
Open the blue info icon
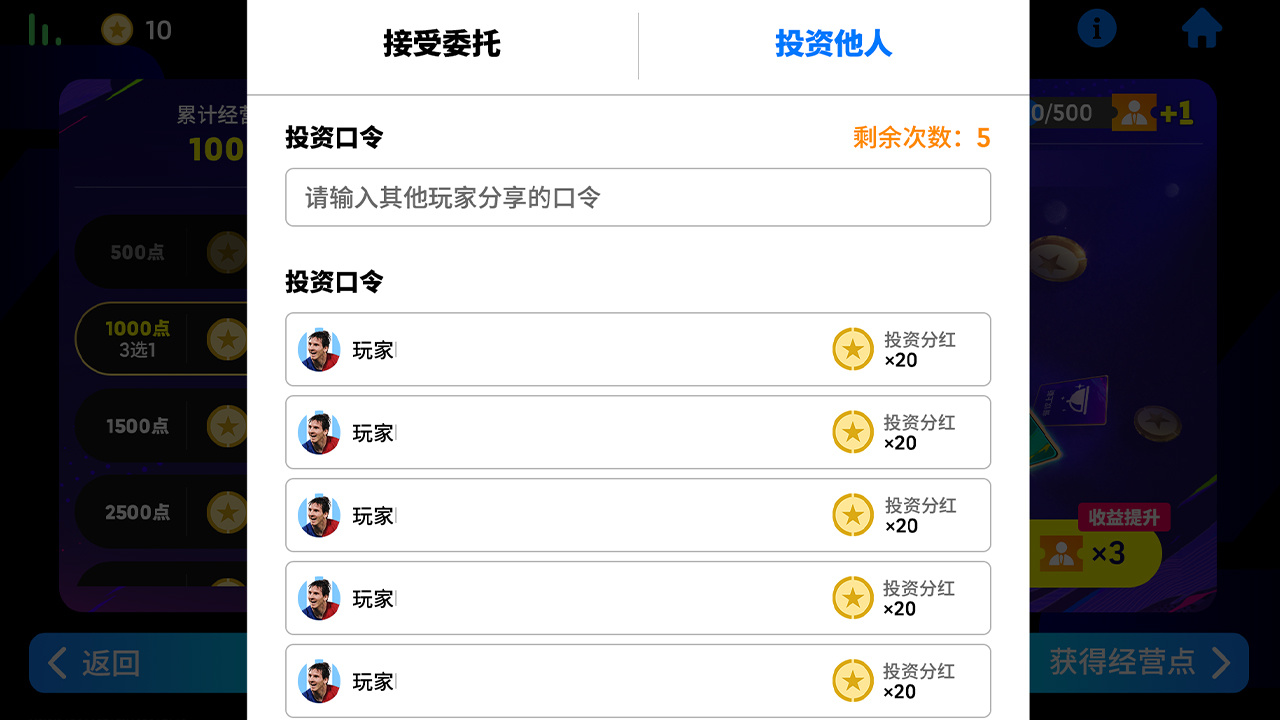(x=1096, y=28)
